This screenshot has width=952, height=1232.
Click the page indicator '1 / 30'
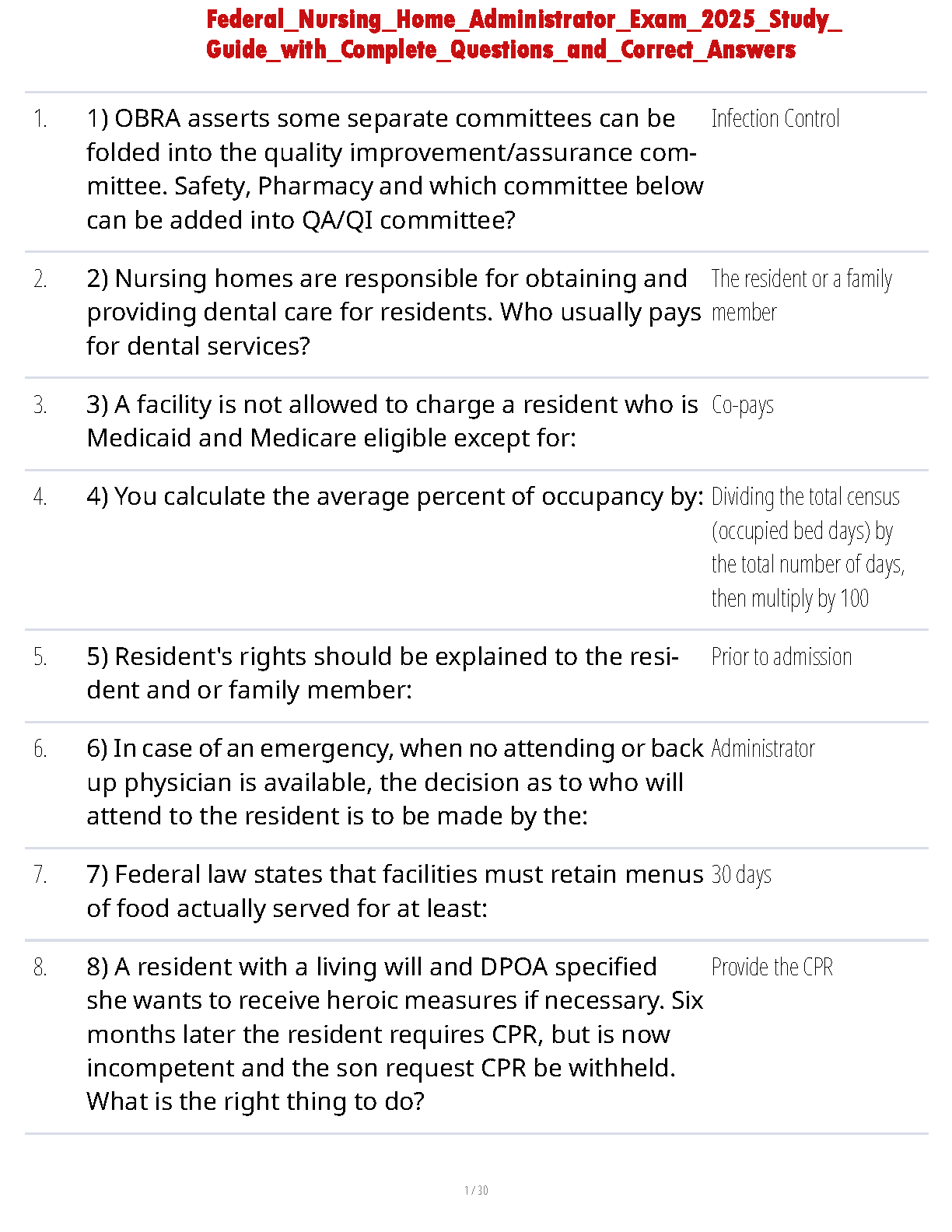pyautogui.click(x=476, y=1190)
